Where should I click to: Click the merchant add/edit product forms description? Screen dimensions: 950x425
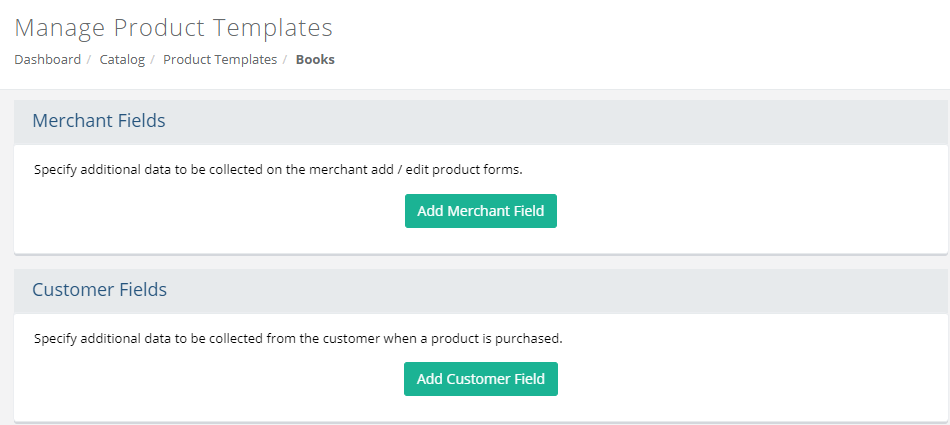pyautogui.click(x=278, y=170)
